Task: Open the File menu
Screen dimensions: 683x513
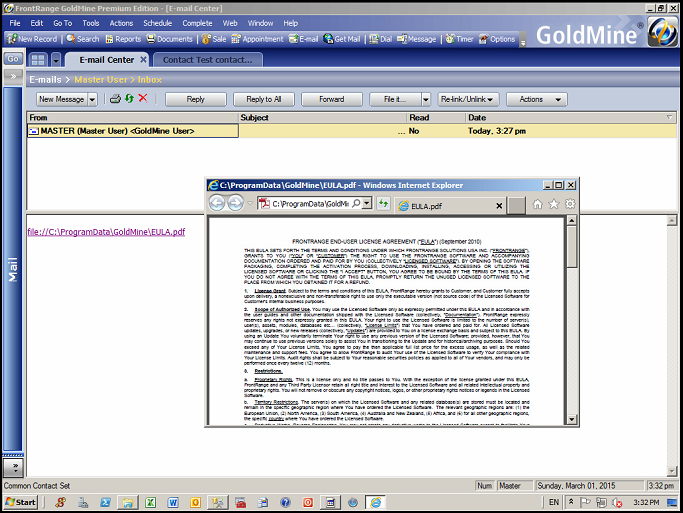Action: click(x=15, y=23)
